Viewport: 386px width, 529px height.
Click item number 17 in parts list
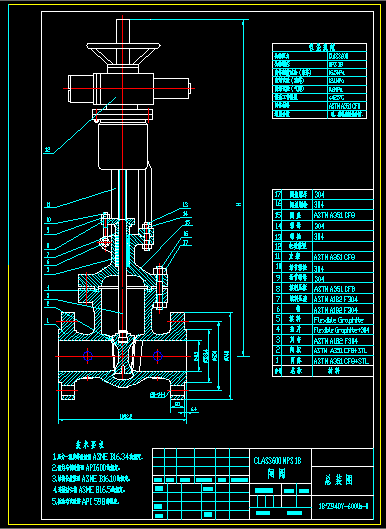coord(278,195)
